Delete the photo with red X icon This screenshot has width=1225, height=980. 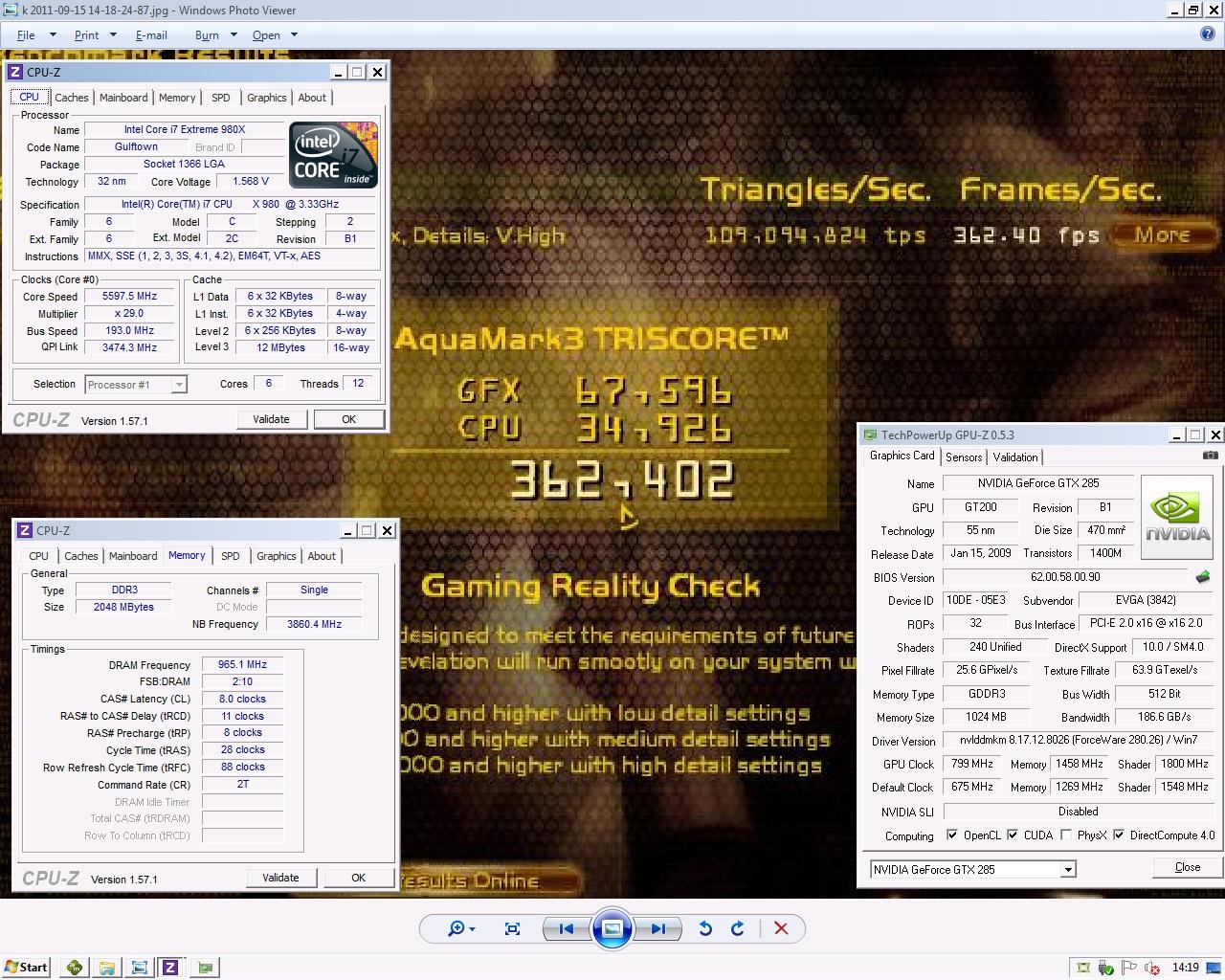click(781, 928)
